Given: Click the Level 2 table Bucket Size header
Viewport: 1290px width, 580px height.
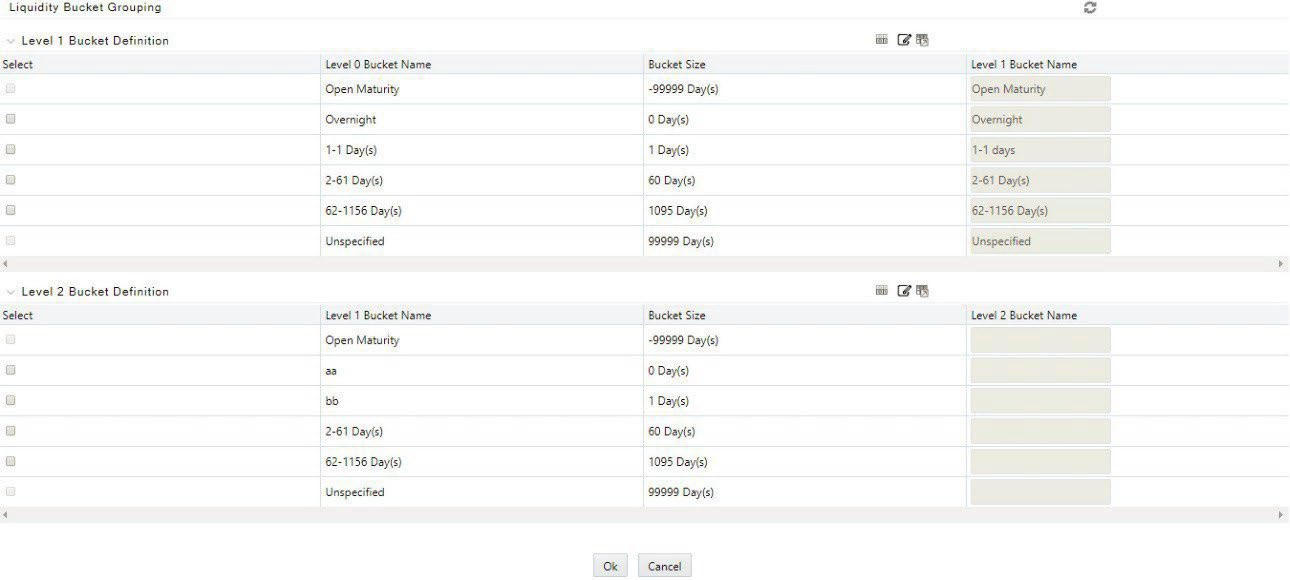Looking at the screenshot, I should (677, 315).
